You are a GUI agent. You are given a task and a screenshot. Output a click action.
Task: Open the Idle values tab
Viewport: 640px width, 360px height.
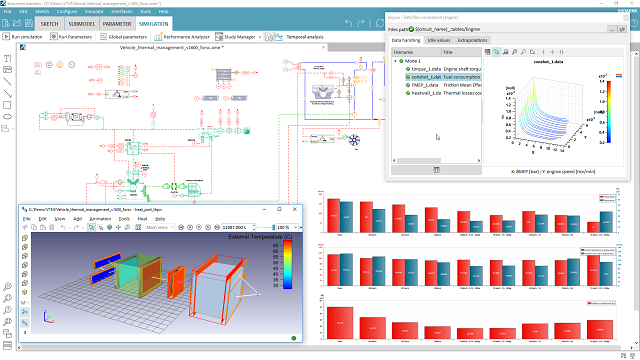click(439, 40)
